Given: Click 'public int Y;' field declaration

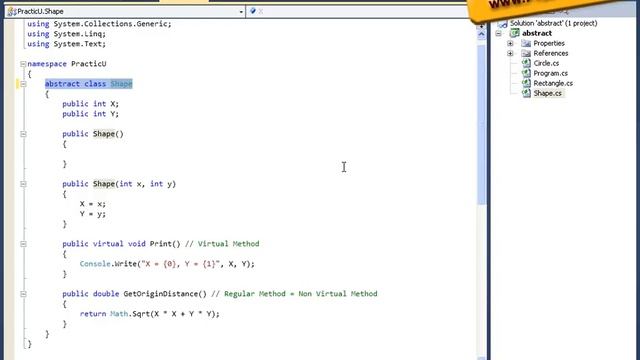Looking at the screenshot, I should [x=91, y=114].
